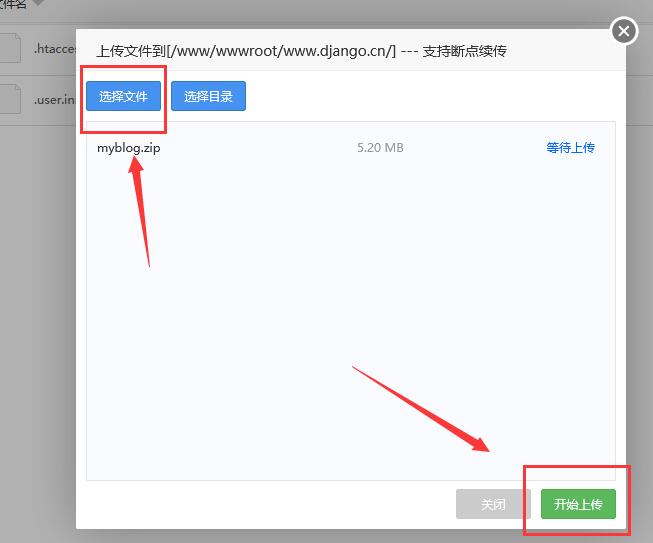Click the .htaccess file icon in background list
The image size is (653, 543).
(9, 48)
